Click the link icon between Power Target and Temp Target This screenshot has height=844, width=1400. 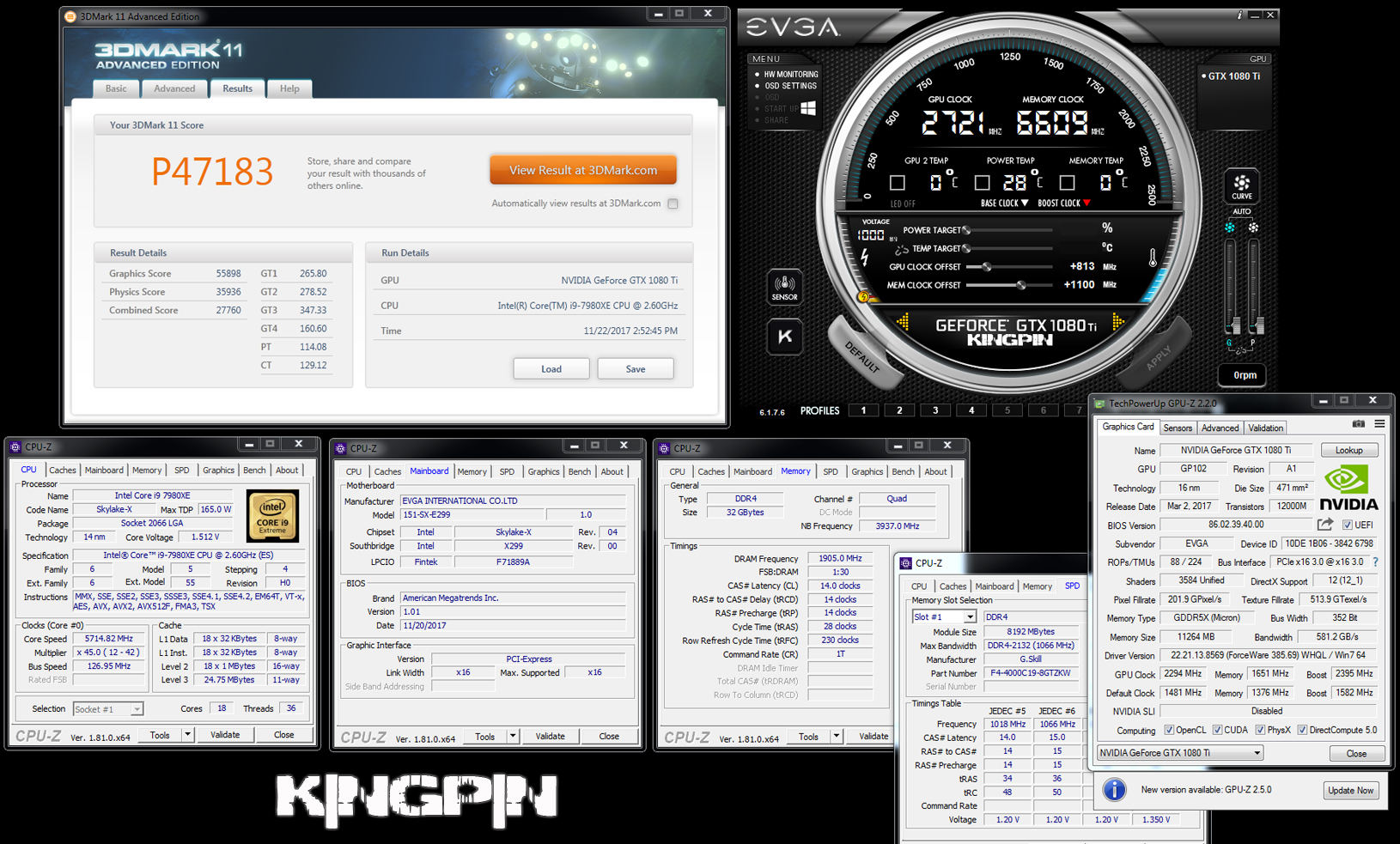901,250
